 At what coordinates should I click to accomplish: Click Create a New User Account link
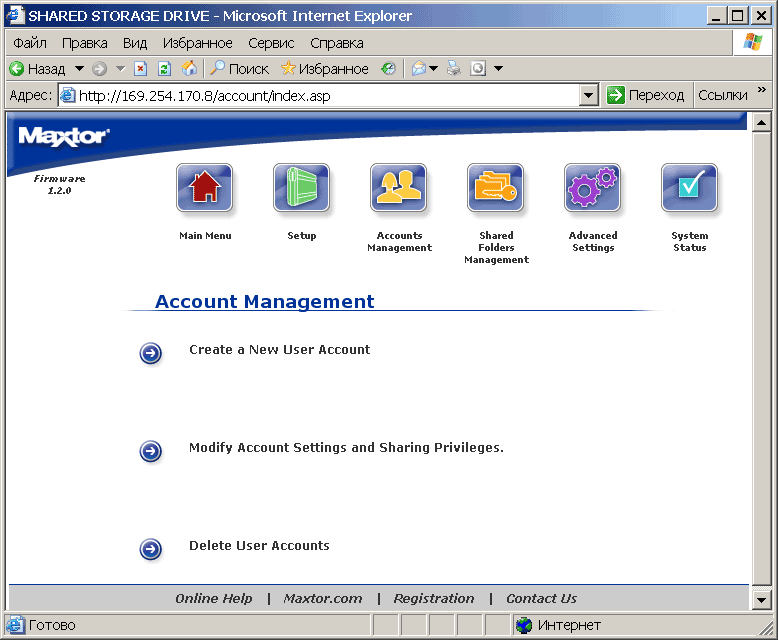[x=279, y=350]
